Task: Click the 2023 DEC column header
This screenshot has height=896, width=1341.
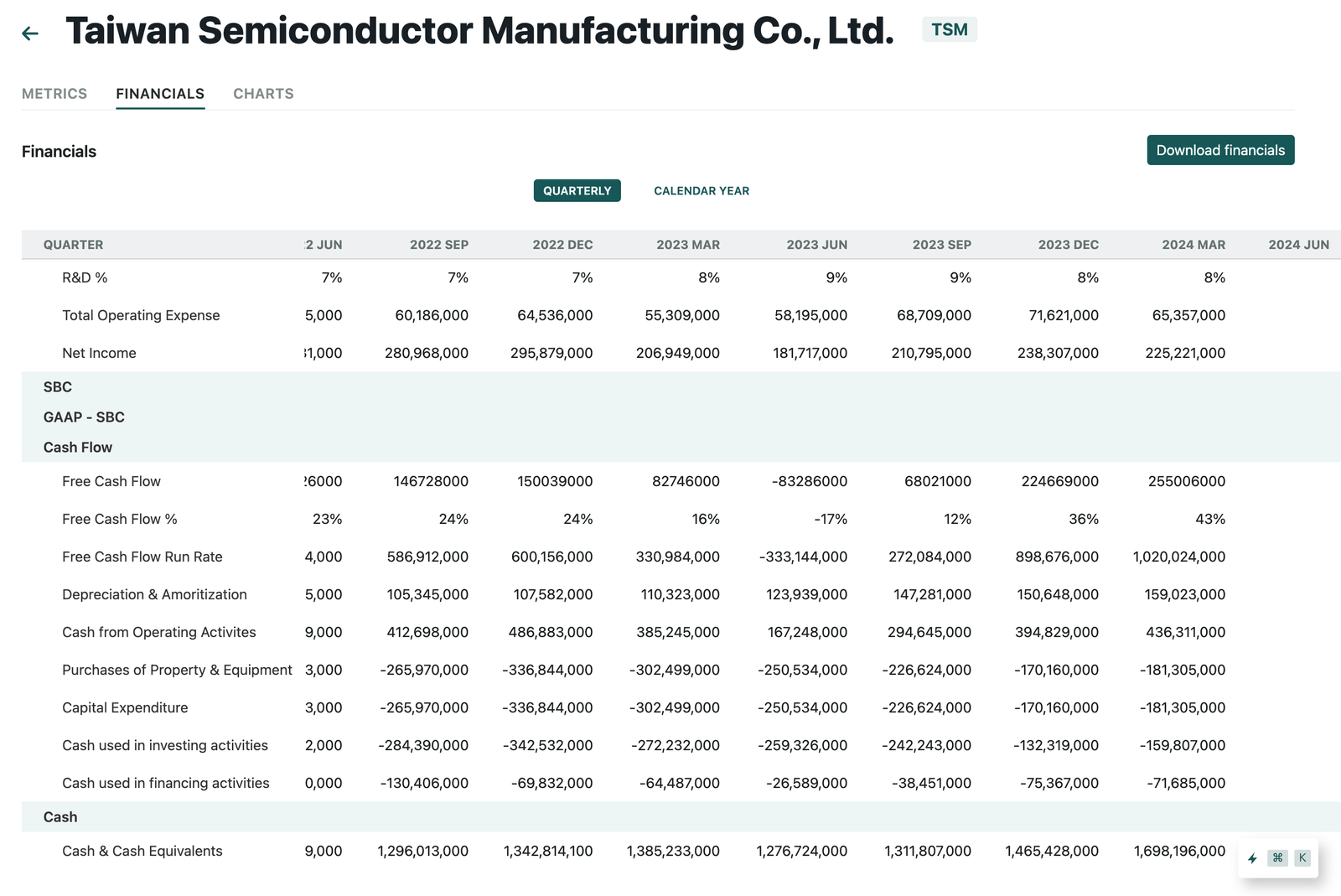Action: pyautogui.click(x=1068, y=245)
